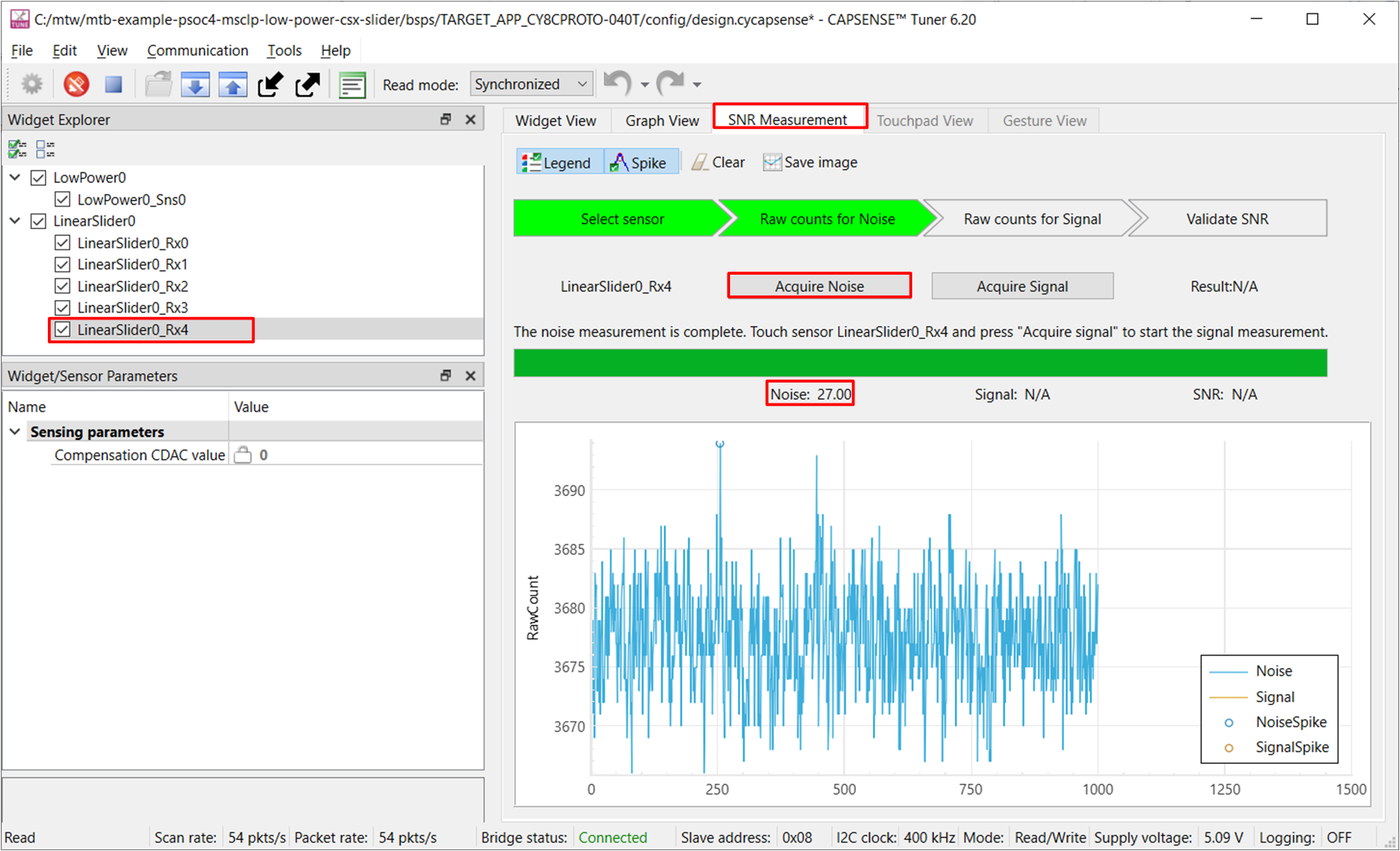
Task: Click the Export icon in the toolbar
Action: (x=307, y=84)
